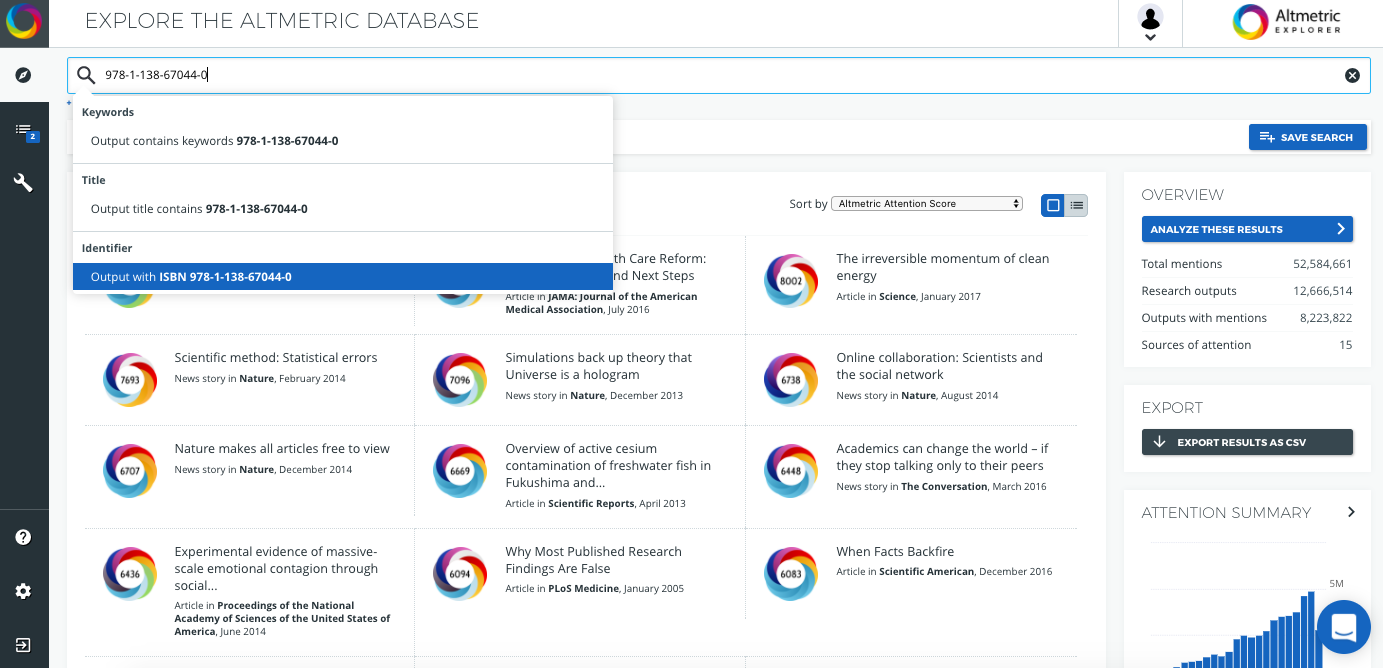
Task: Open 'Why Most Published Research Findings' article
Action: tap(593, 560)
